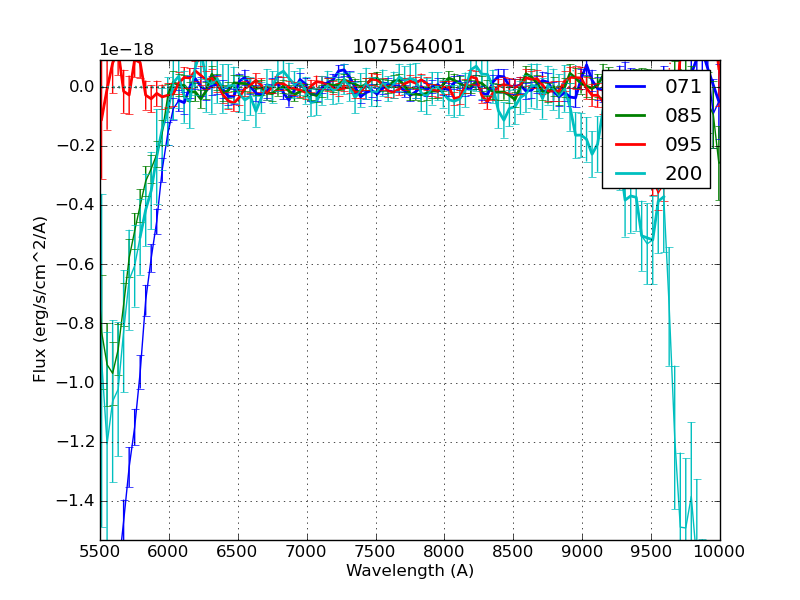800x600 pixels.
Task: Click the −1.0 y-axis tick label
Action: tap(75, 383)
